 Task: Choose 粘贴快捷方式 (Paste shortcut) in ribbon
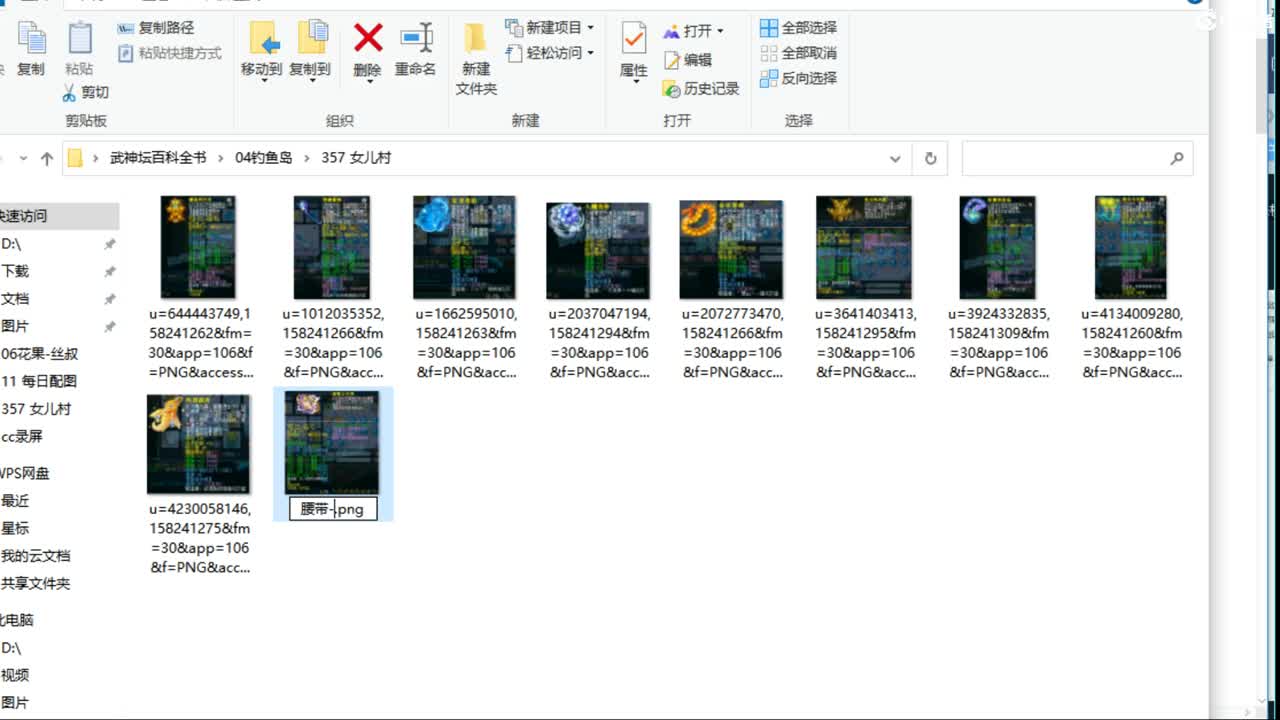coord(169,53)
